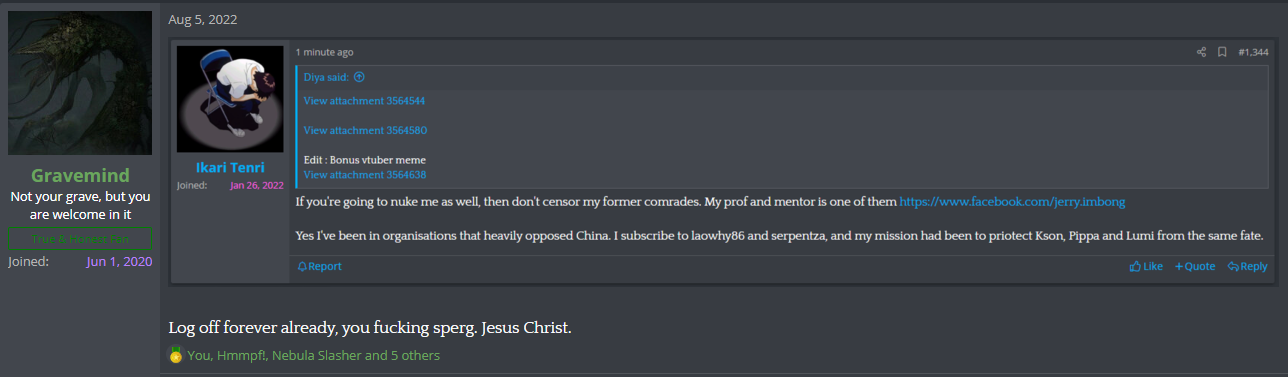Viewport: 1288px width, 377px height.
Task: Click the "1 minute ago" timestamp
Action: (x=324, y=52)
